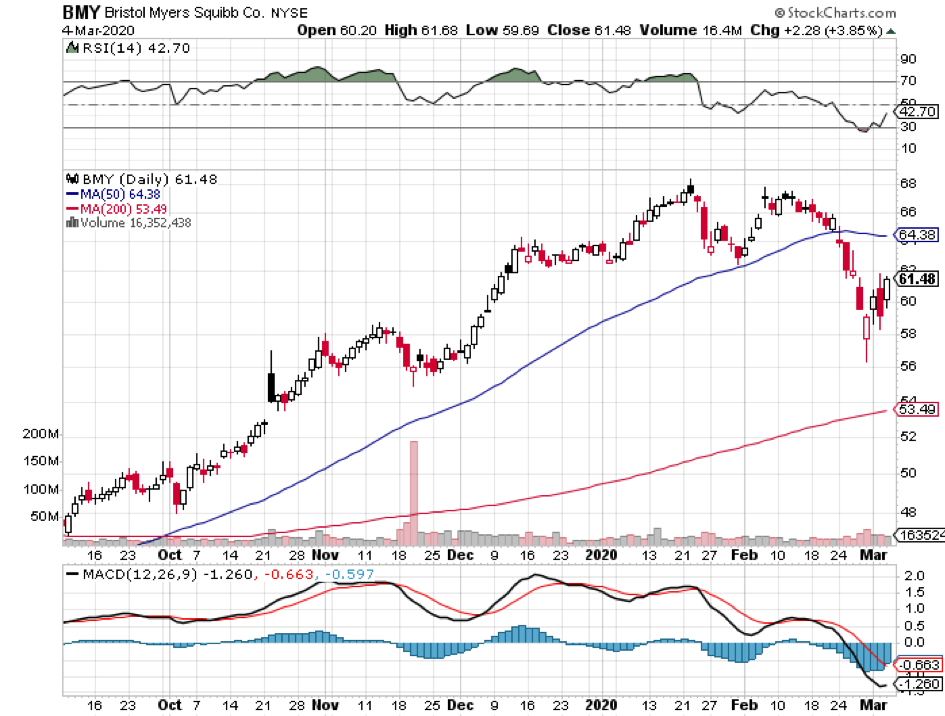Click the Close 61.48 value in header
The height and width of the screenshot is (716, 945).
pos(589,30)
